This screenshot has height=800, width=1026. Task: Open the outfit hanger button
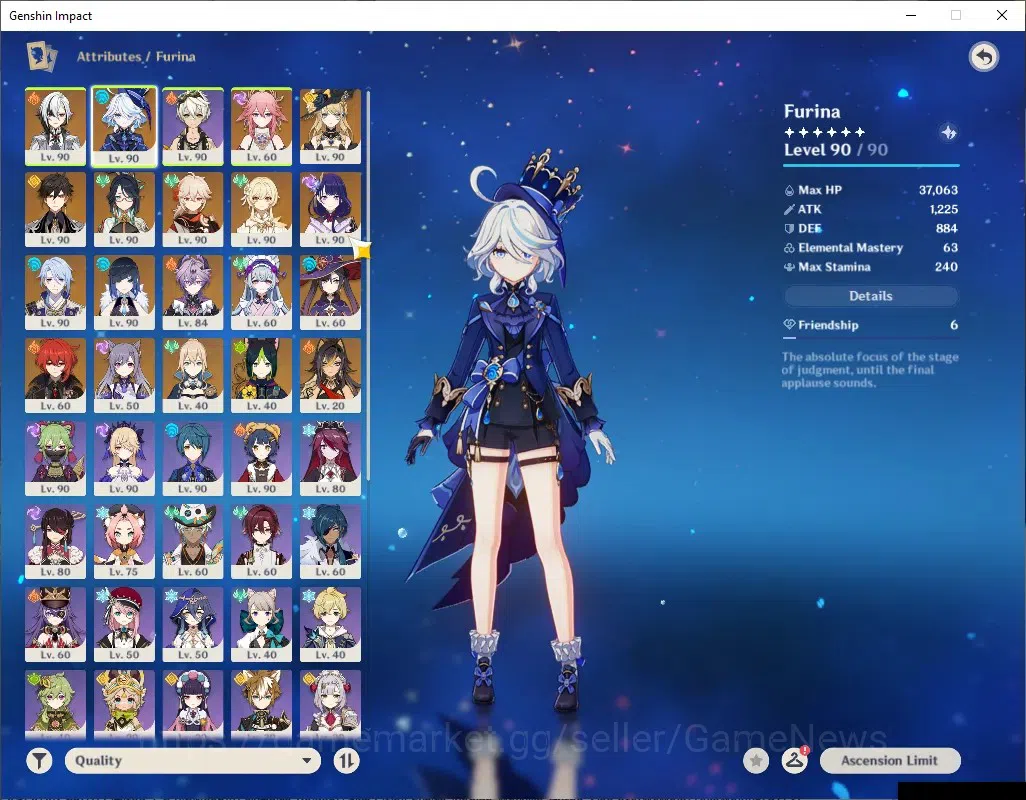(x=794, y=761)
